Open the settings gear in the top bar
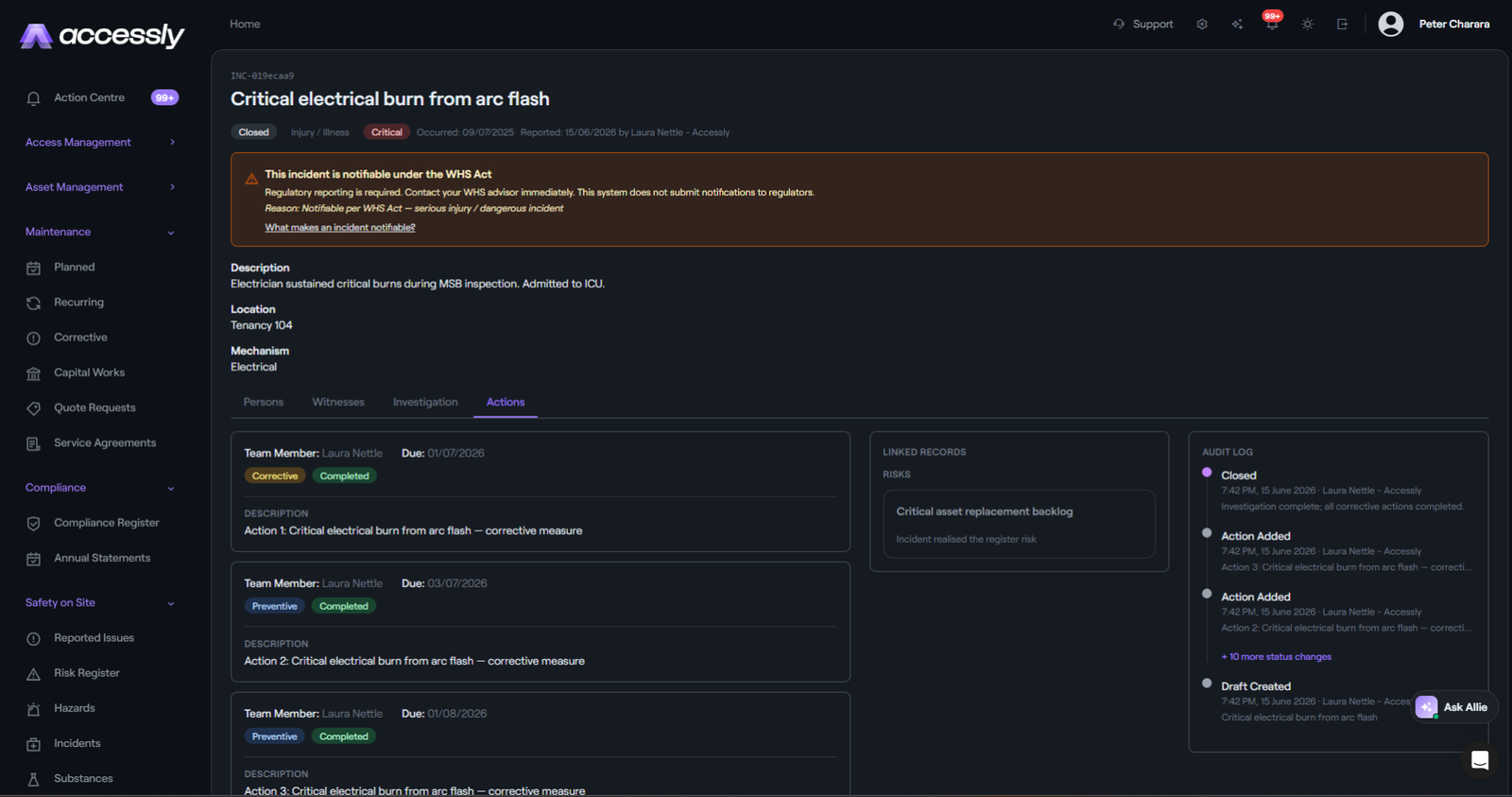 tap(1202, 25)
